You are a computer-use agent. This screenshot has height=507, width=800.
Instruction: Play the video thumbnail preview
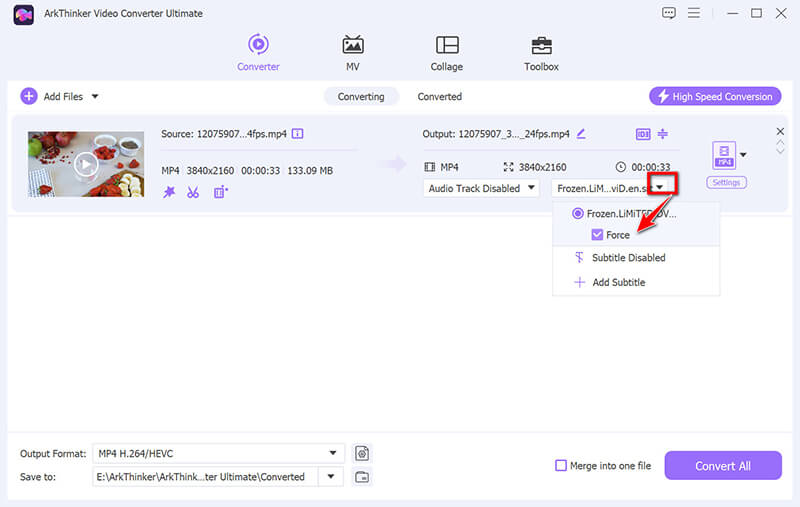(86, 164)
